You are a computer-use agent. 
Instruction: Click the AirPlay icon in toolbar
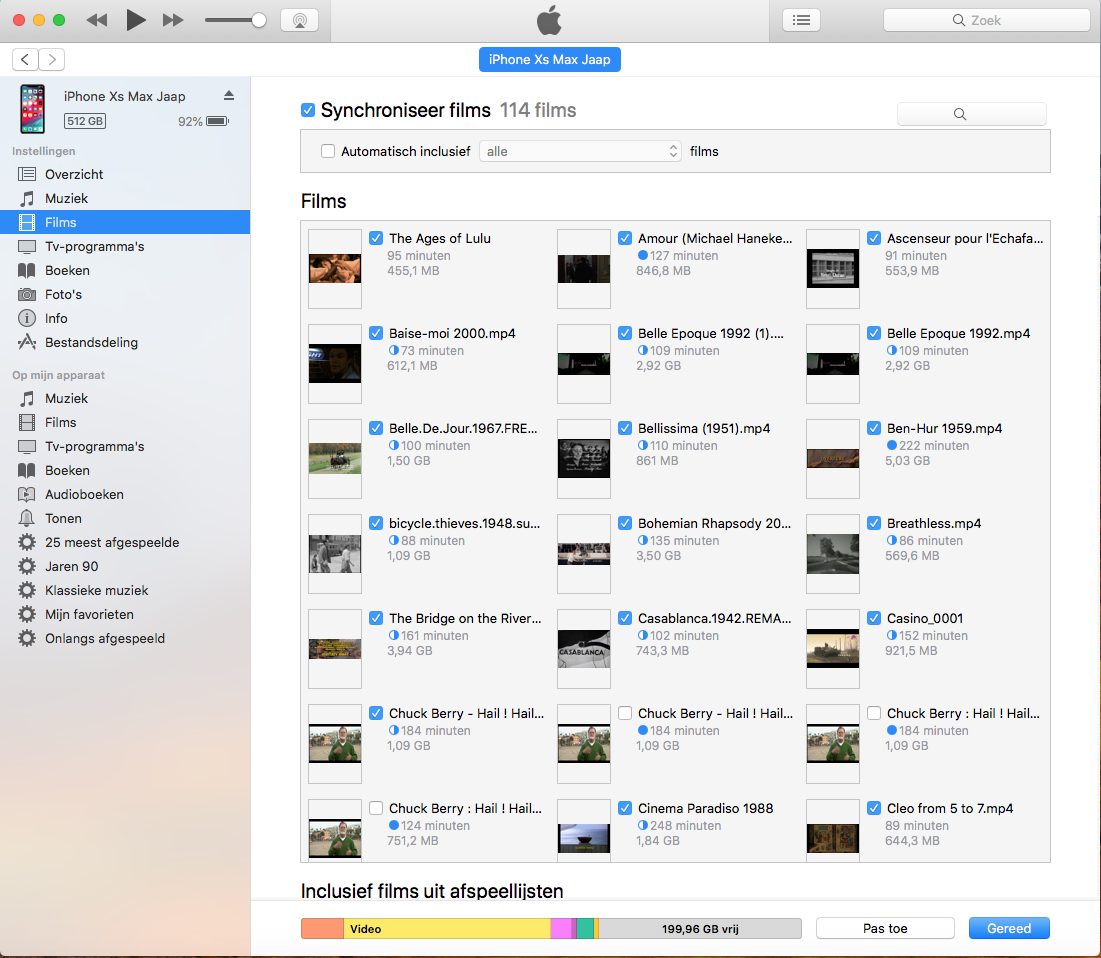(x=299, y=20)
